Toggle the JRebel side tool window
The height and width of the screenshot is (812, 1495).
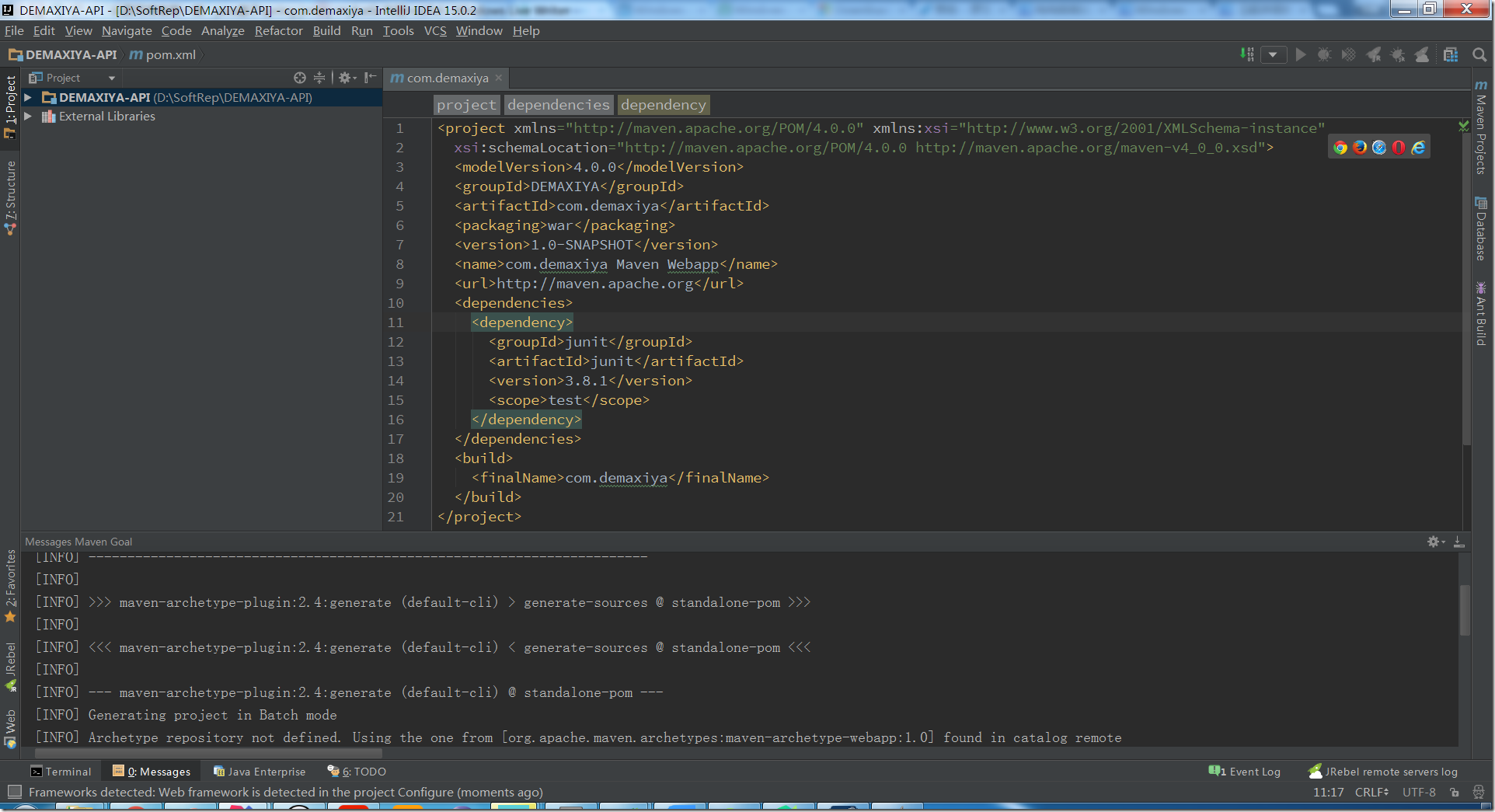point(10,666)
